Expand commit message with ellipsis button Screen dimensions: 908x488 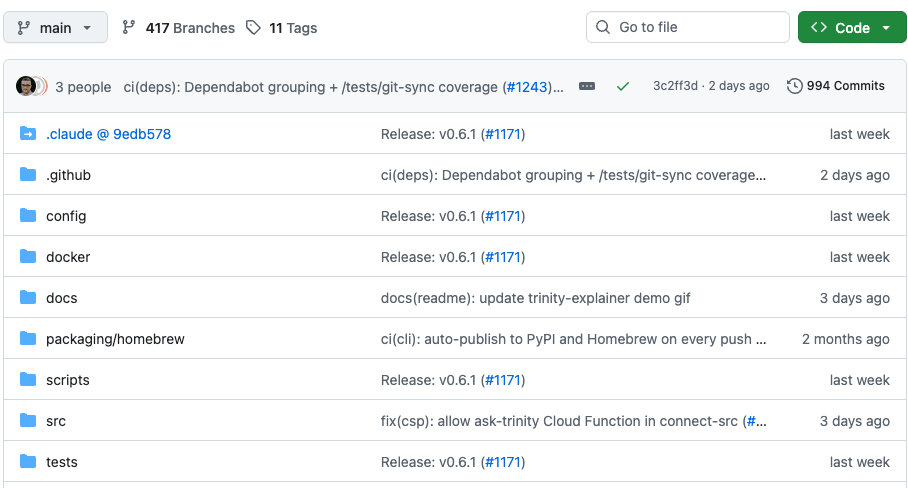point(587,86)
